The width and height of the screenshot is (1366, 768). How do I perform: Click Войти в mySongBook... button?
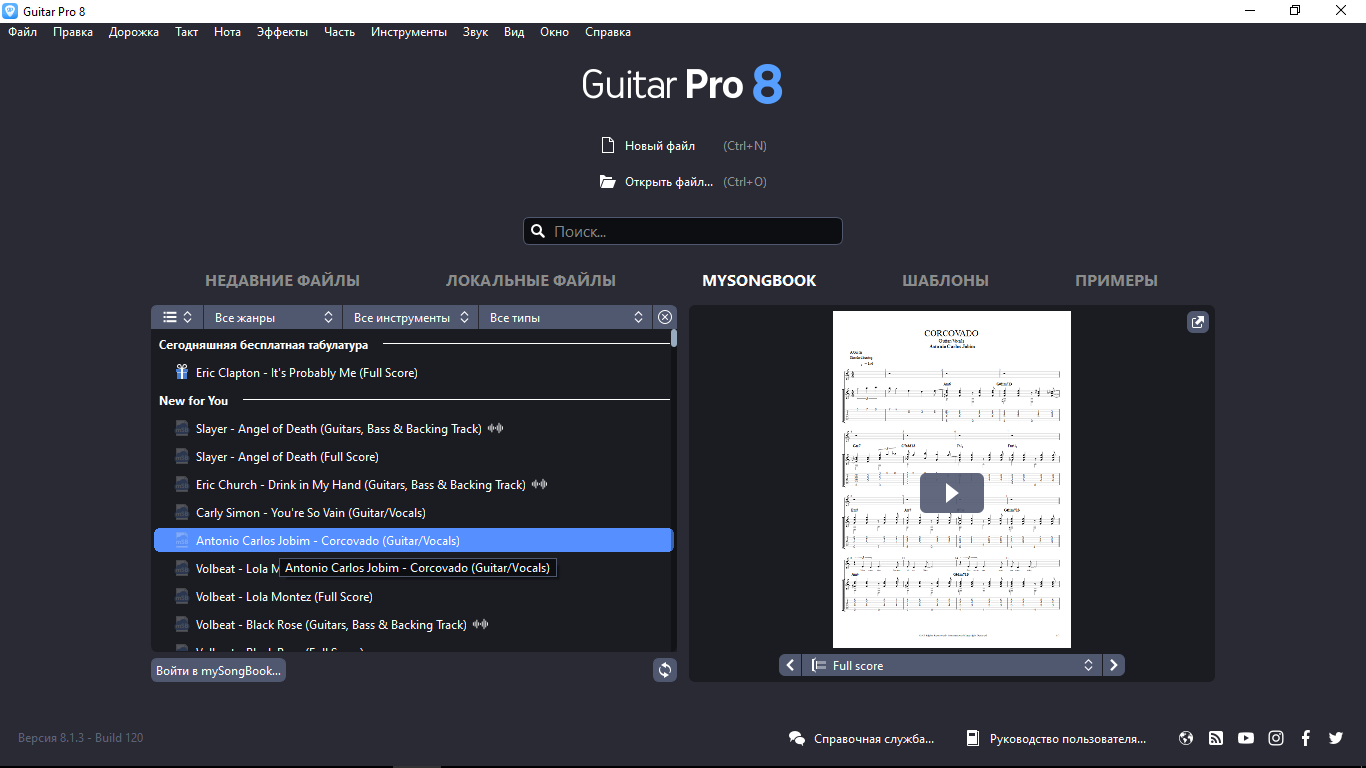click(x=218, y=670)
